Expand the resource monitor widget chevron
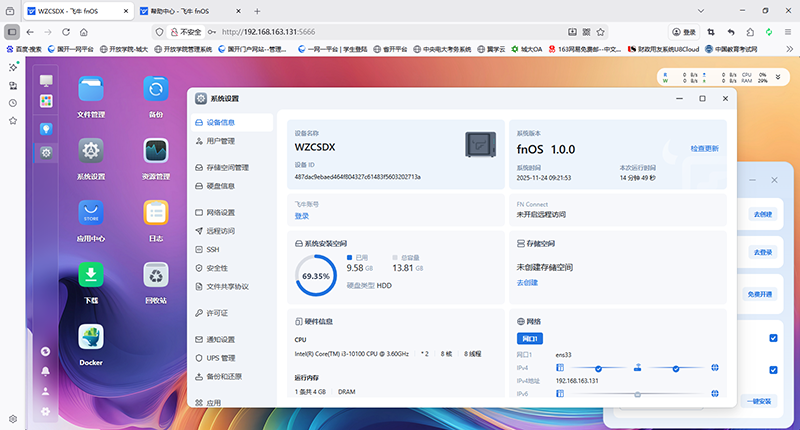 click(x=778, y=77)
